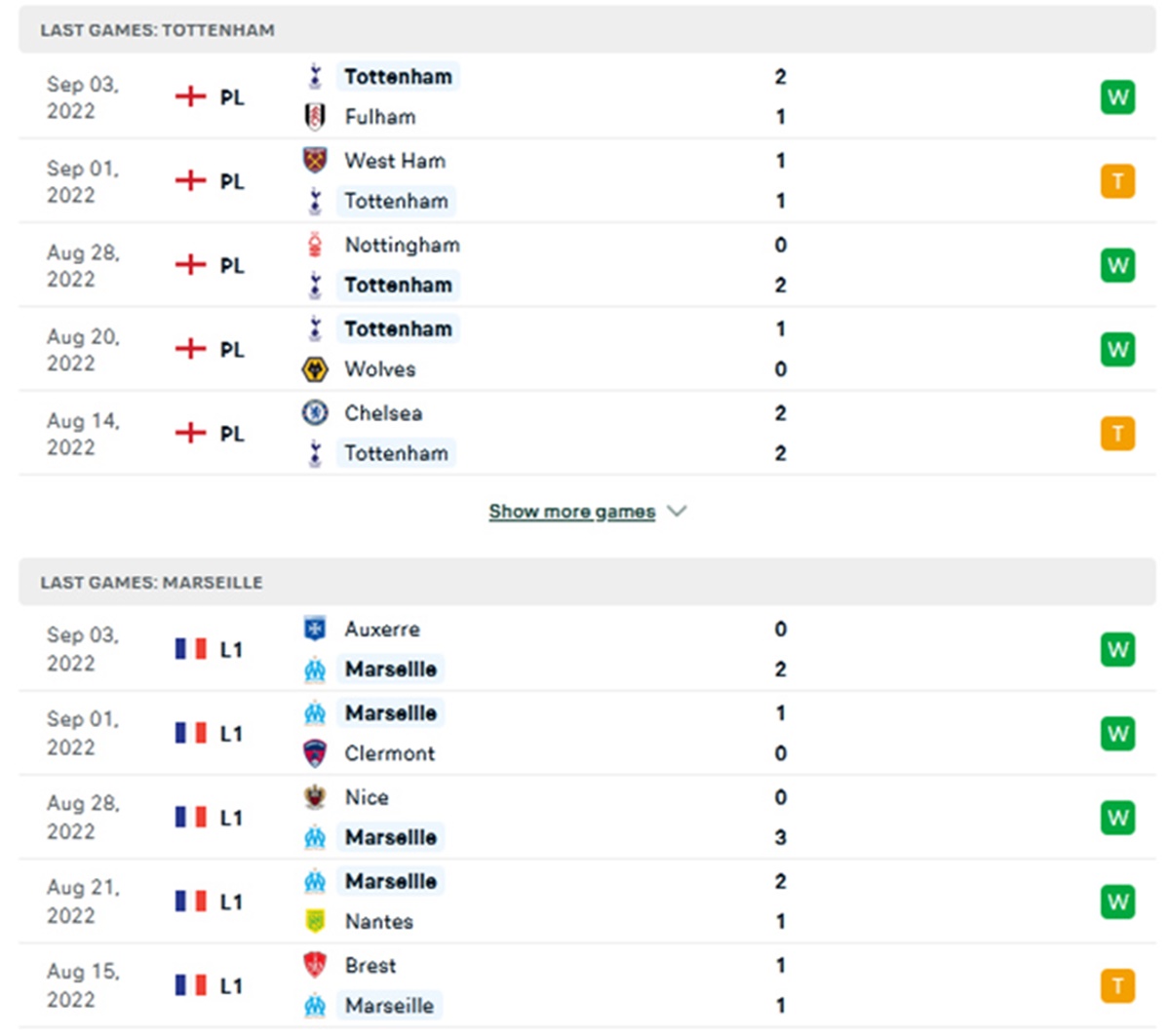Expand the Show more games chevron
Viewport: 1170px width, 1036px height.
pos(678,512)
